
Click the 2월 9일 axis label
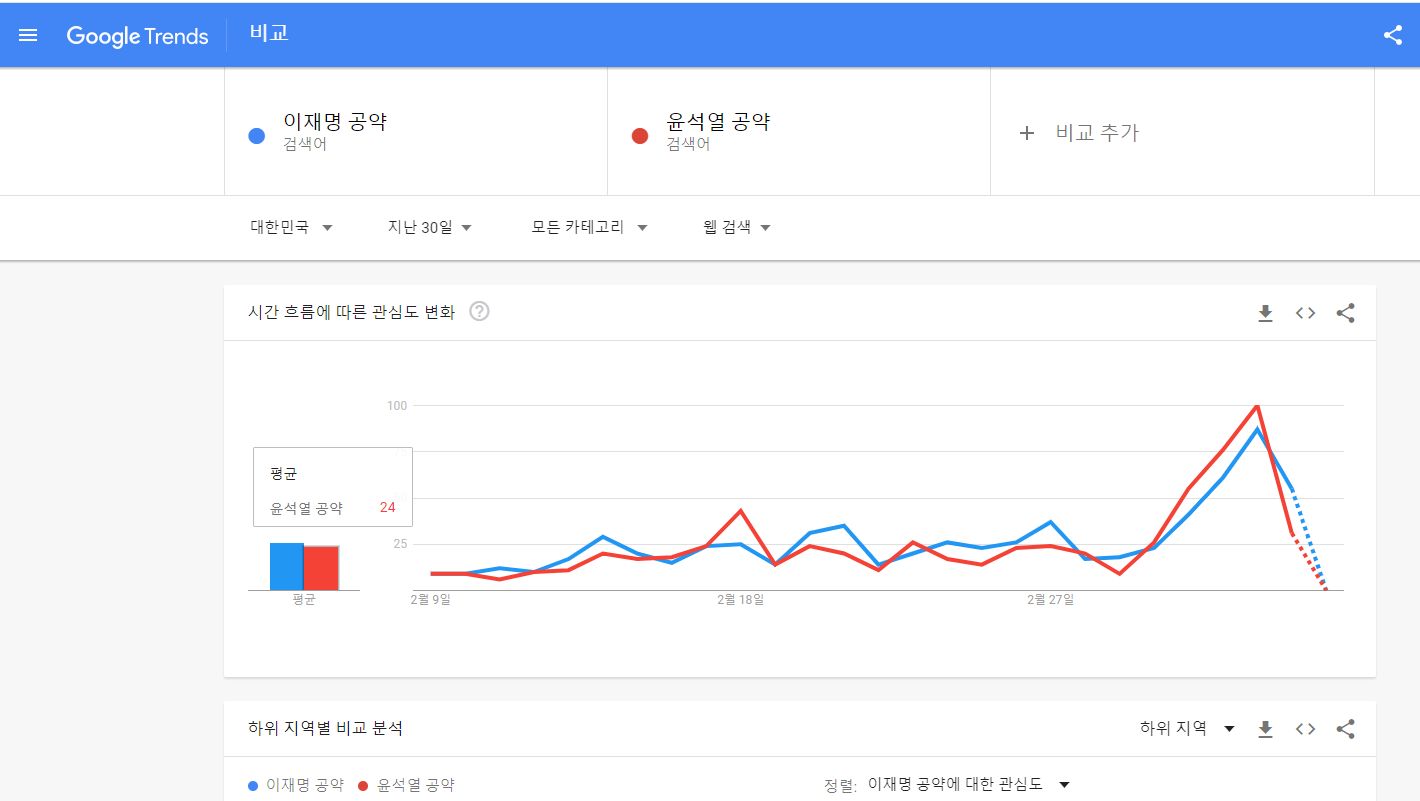(430, 600)
